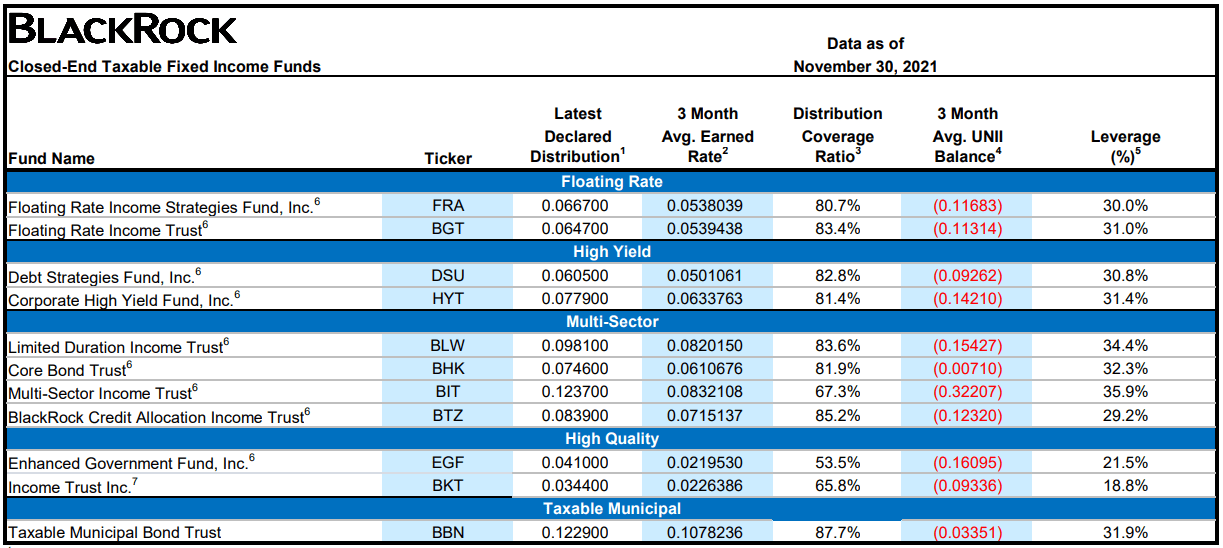Image resolution: width=1223 pixels, height=548 pixels.
Task: Click the November 30, 2021 date text
Action: 865,67
